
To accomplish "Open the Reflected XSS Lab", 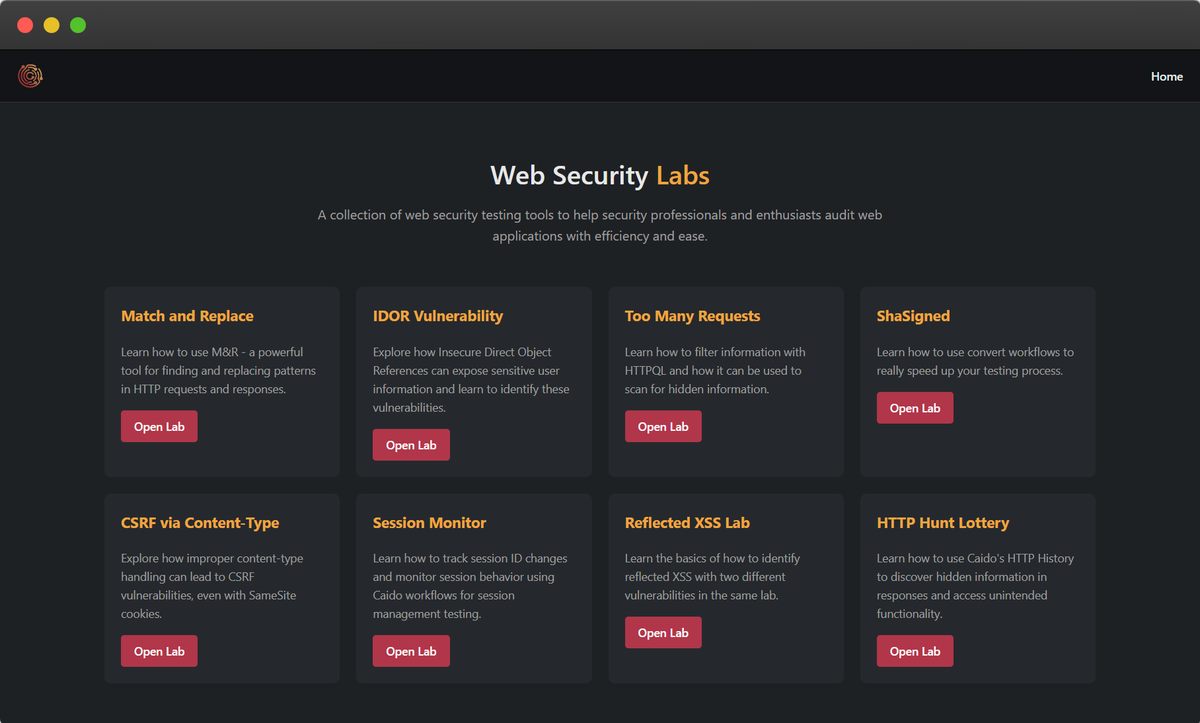I will (x=663, y=633).
